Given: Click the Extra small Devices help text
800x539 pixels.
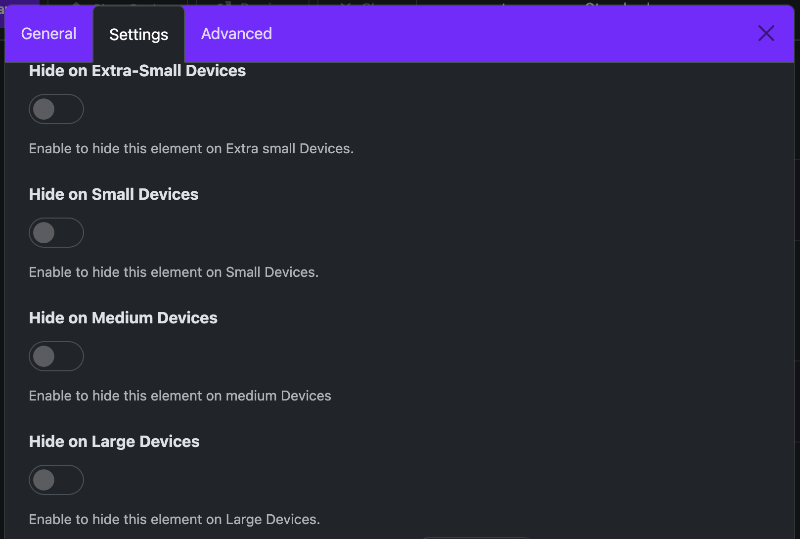Looking at the screenshot, I should point(191,149).
